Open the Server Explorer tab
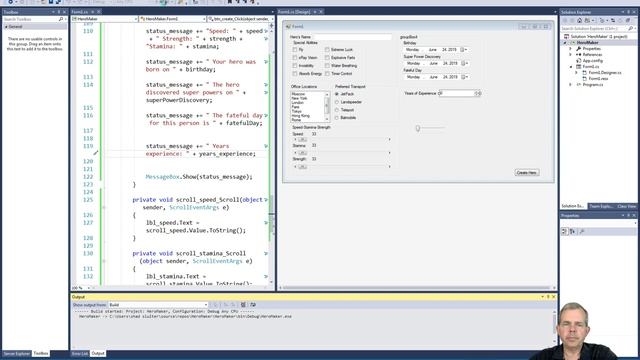Image resolution: width=640 pixels, height=360 pixels. 17,353
